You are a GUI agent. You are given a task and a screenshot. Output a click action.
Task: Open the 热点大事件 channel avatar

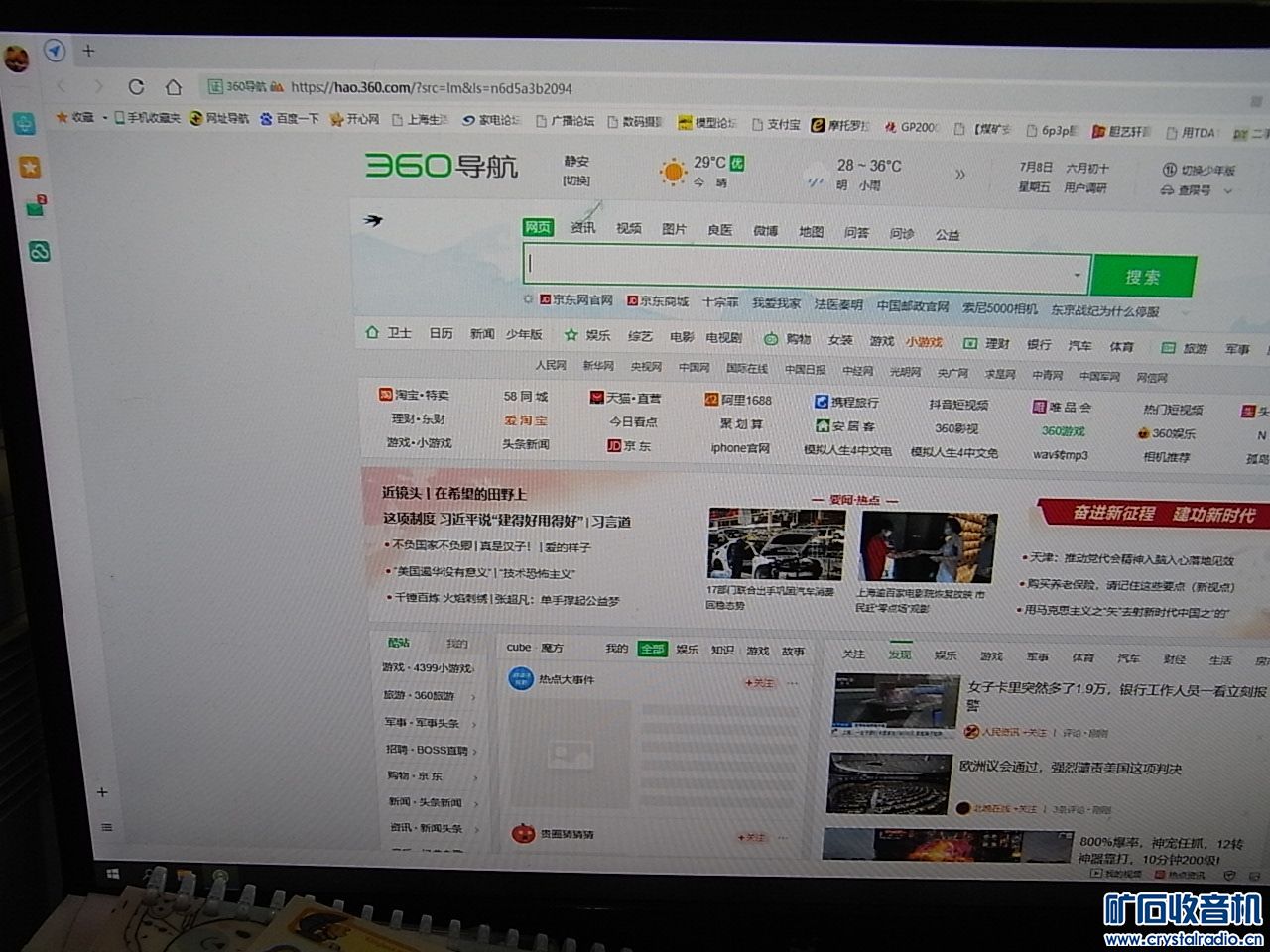(520, 679)
